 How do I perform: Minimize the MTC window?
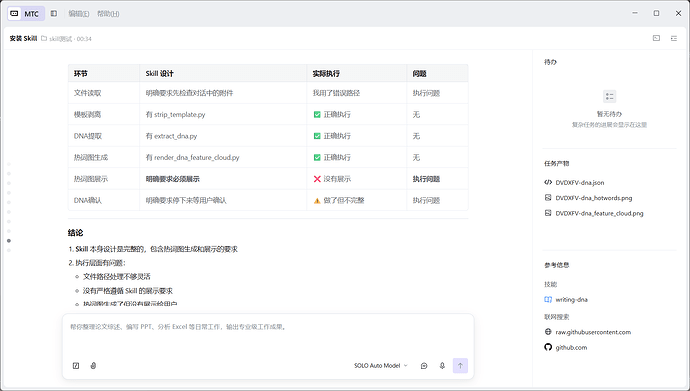point(635,13)
